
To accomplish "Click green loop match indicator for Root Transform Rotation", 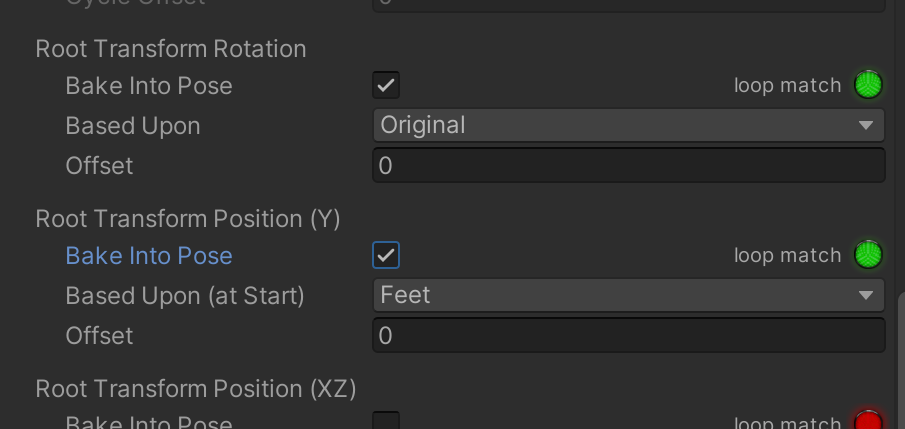I will [x=869, y=85].
